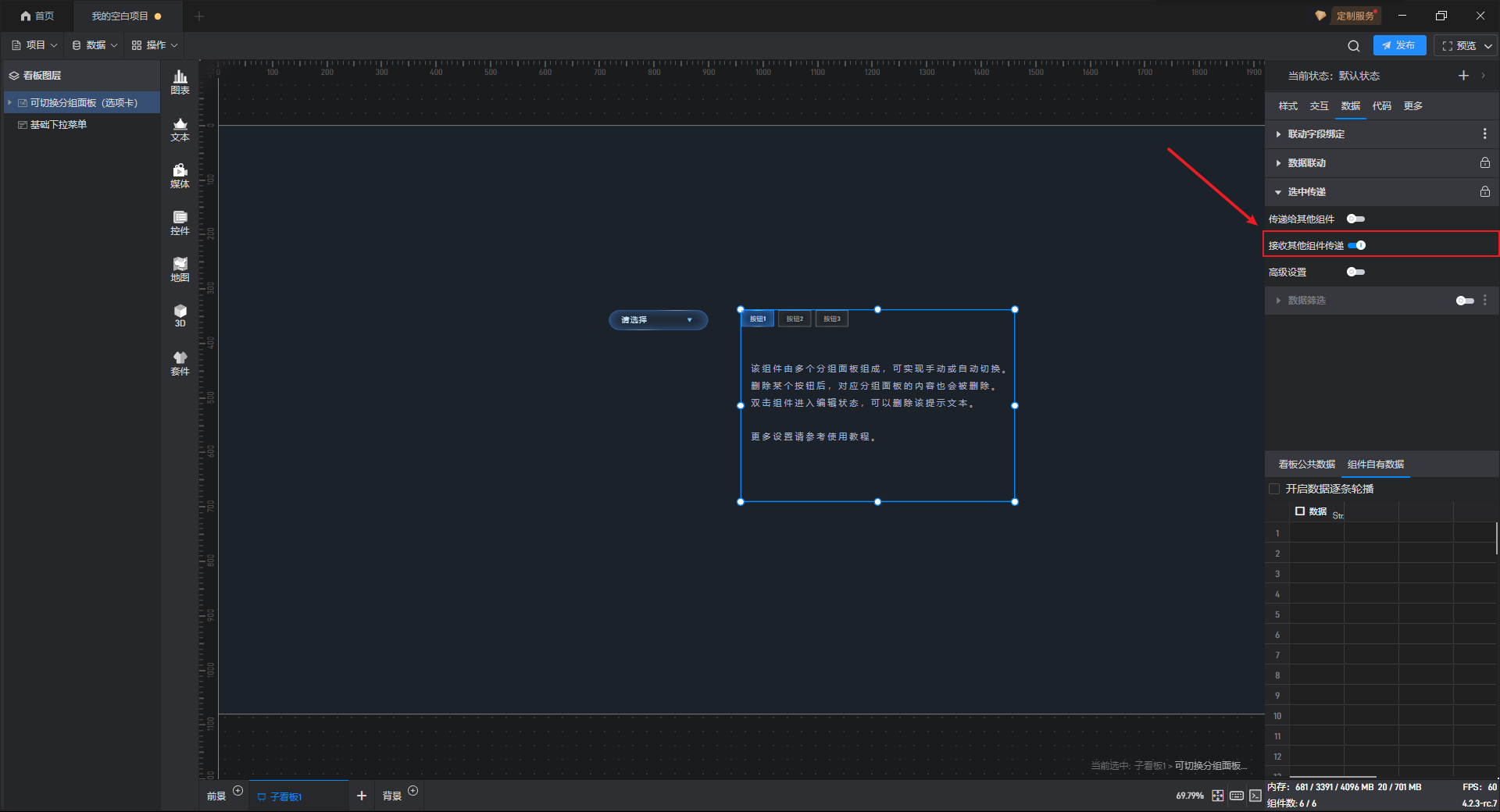The width and height of the screenshot is (1500, 812).
Task: Click the 定制服务 button
Action: 1348,16
